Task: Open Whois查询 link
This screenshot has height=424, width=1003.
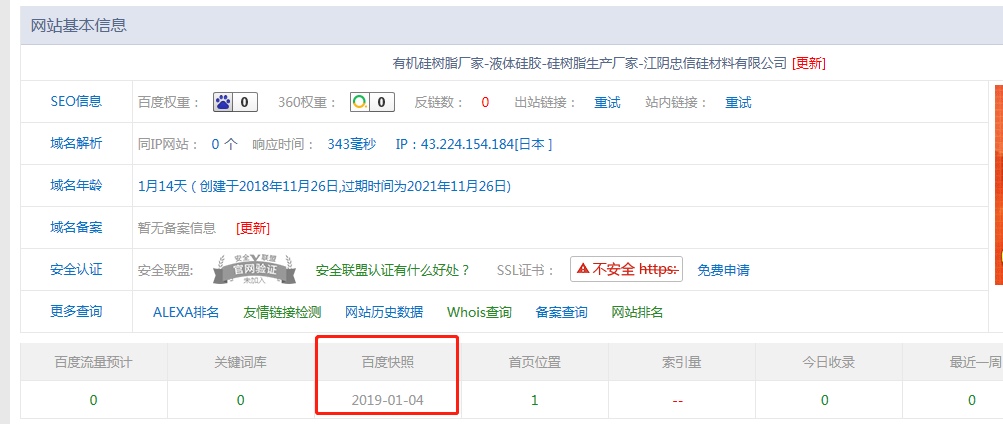Action: coord(479,312)
